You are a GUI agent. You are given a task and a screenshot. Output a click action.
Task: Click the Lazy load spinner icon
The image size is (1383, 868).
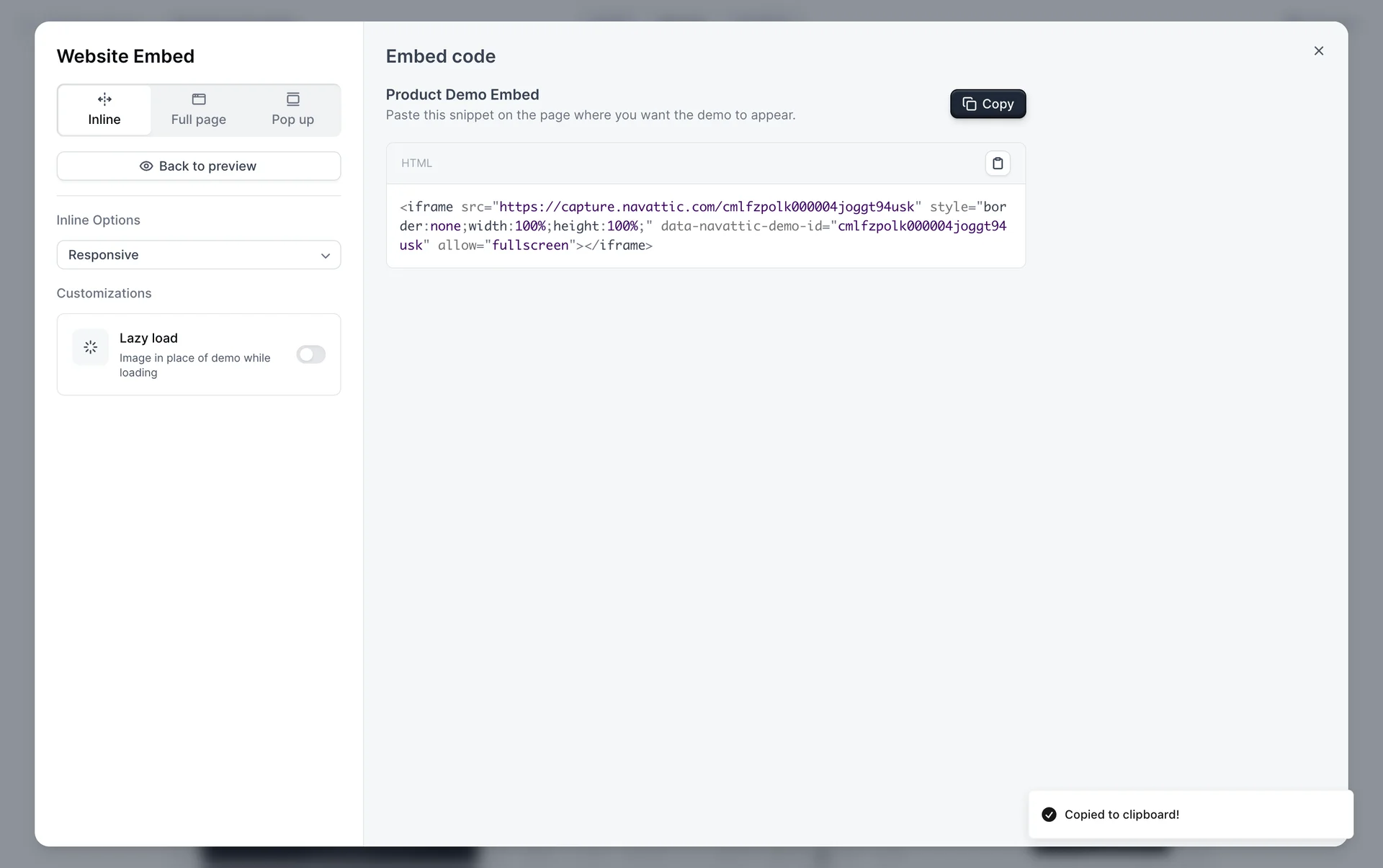[91, 347]
